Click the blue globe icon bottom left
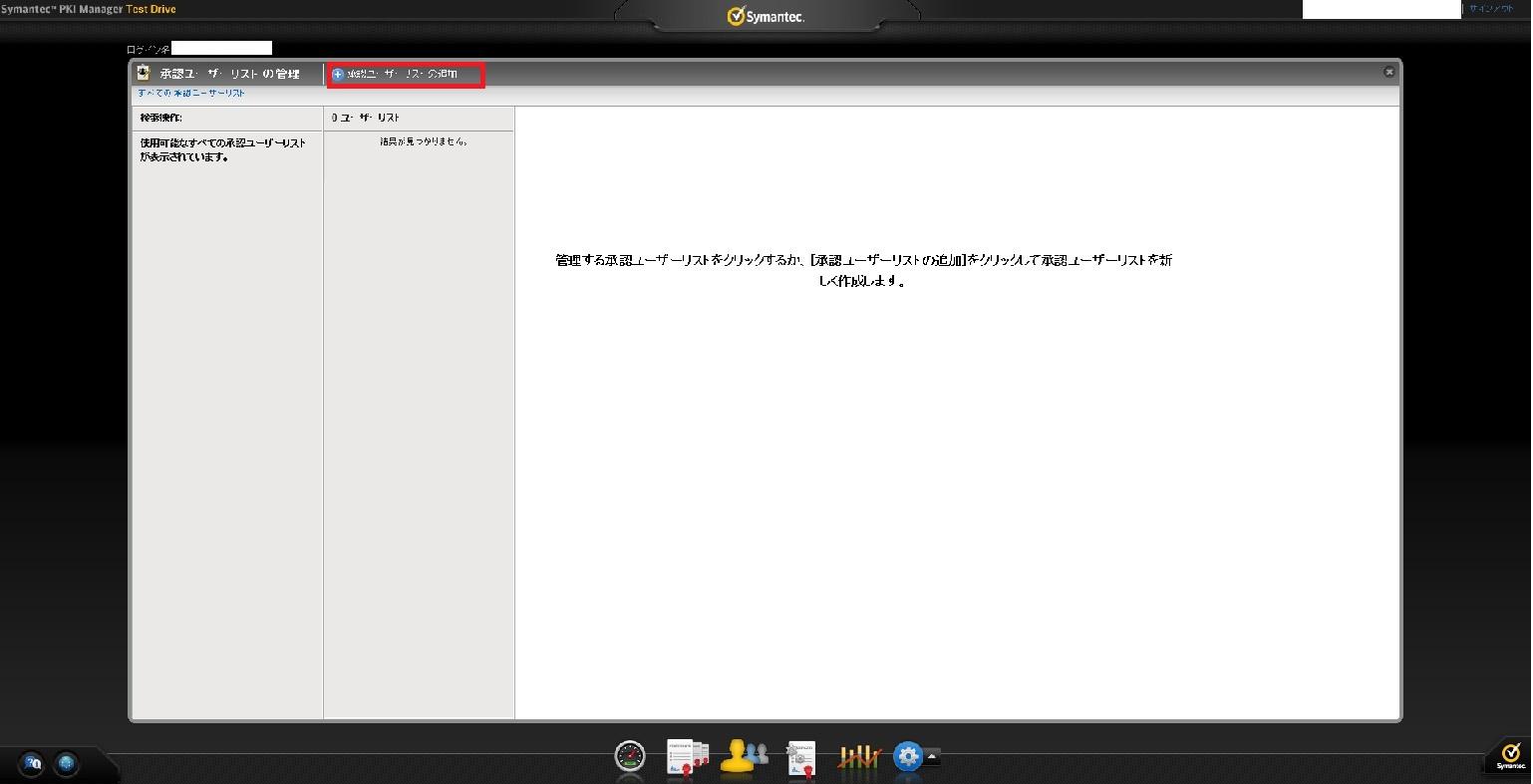This screenshot has height=784, width=1533. tap(66, 764)
